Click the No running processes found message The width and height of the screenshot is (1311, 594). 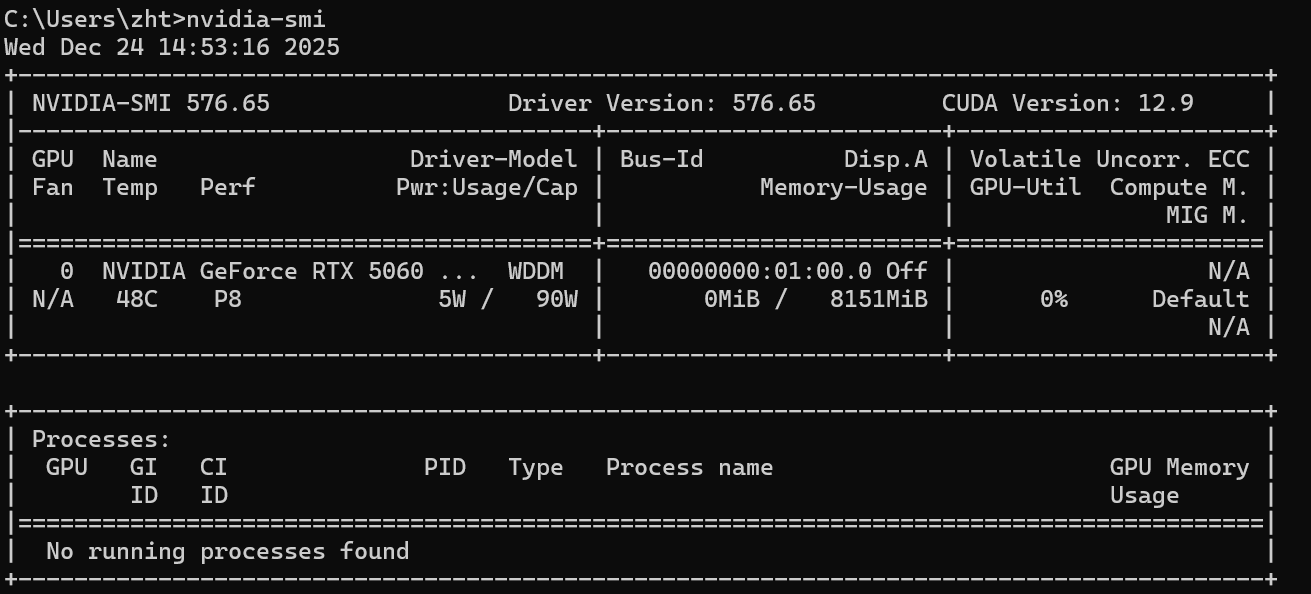click(x=228, y=551)
